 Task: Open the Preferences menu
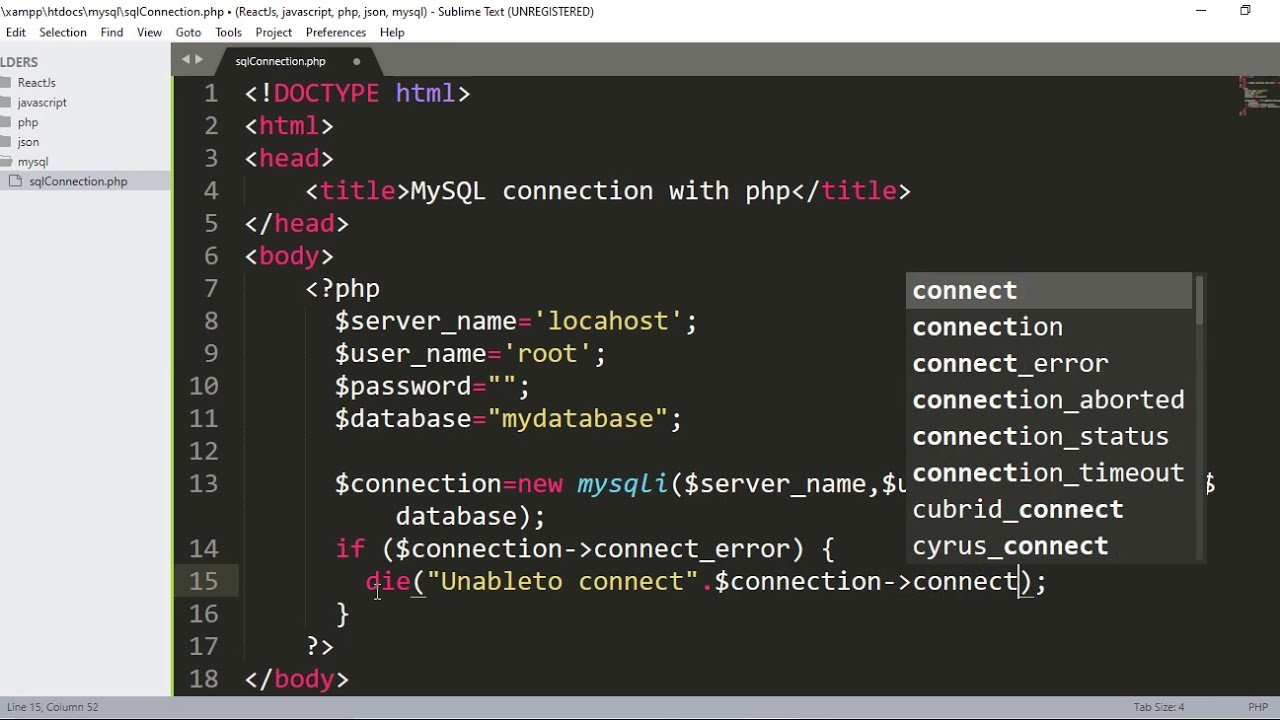335,32
